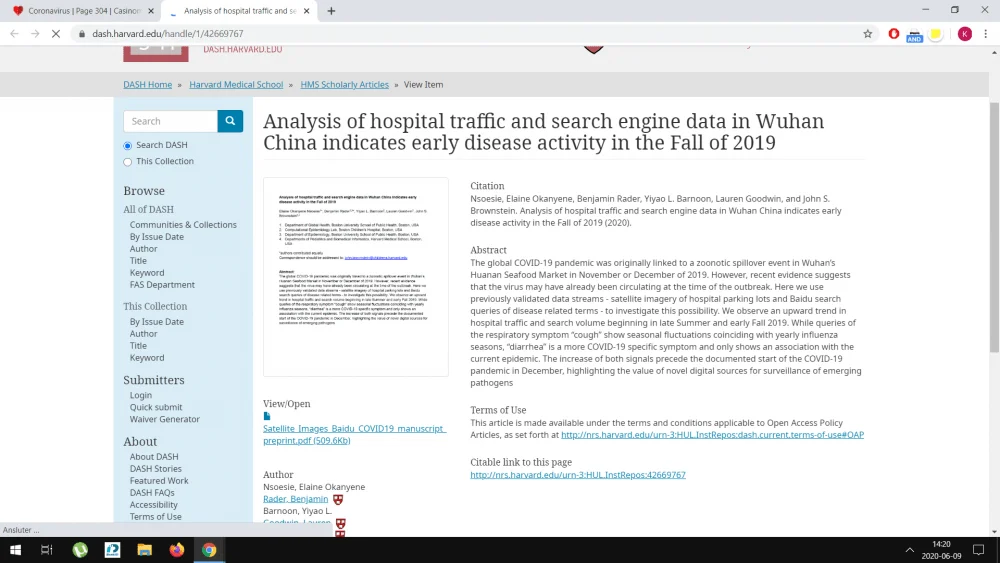
Task: Click Chrome icon in the taskbar
Action: 209,550
